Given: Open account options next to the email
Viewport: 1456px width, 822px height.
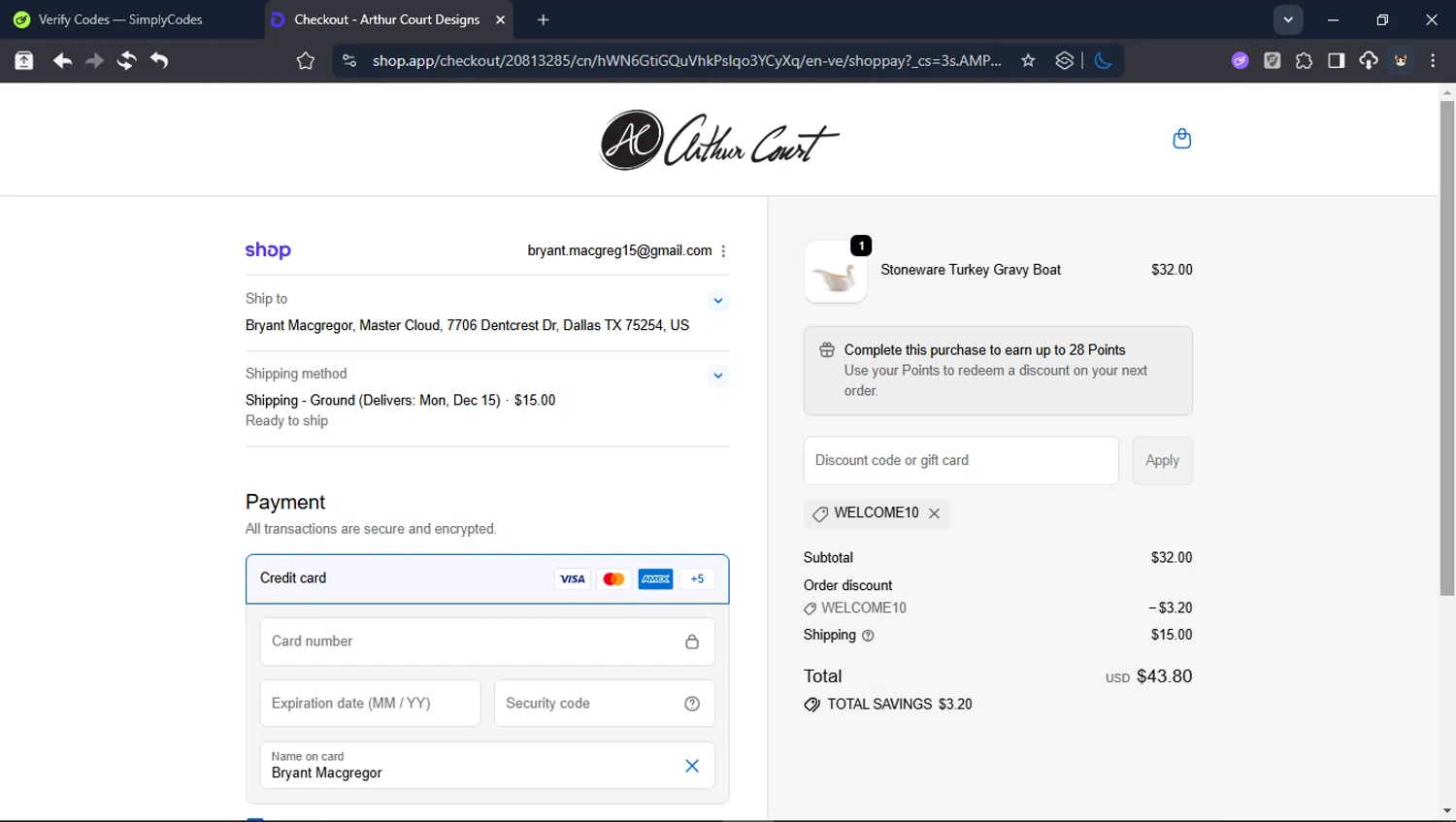Looking at the screenshot, I should (723, 250).
